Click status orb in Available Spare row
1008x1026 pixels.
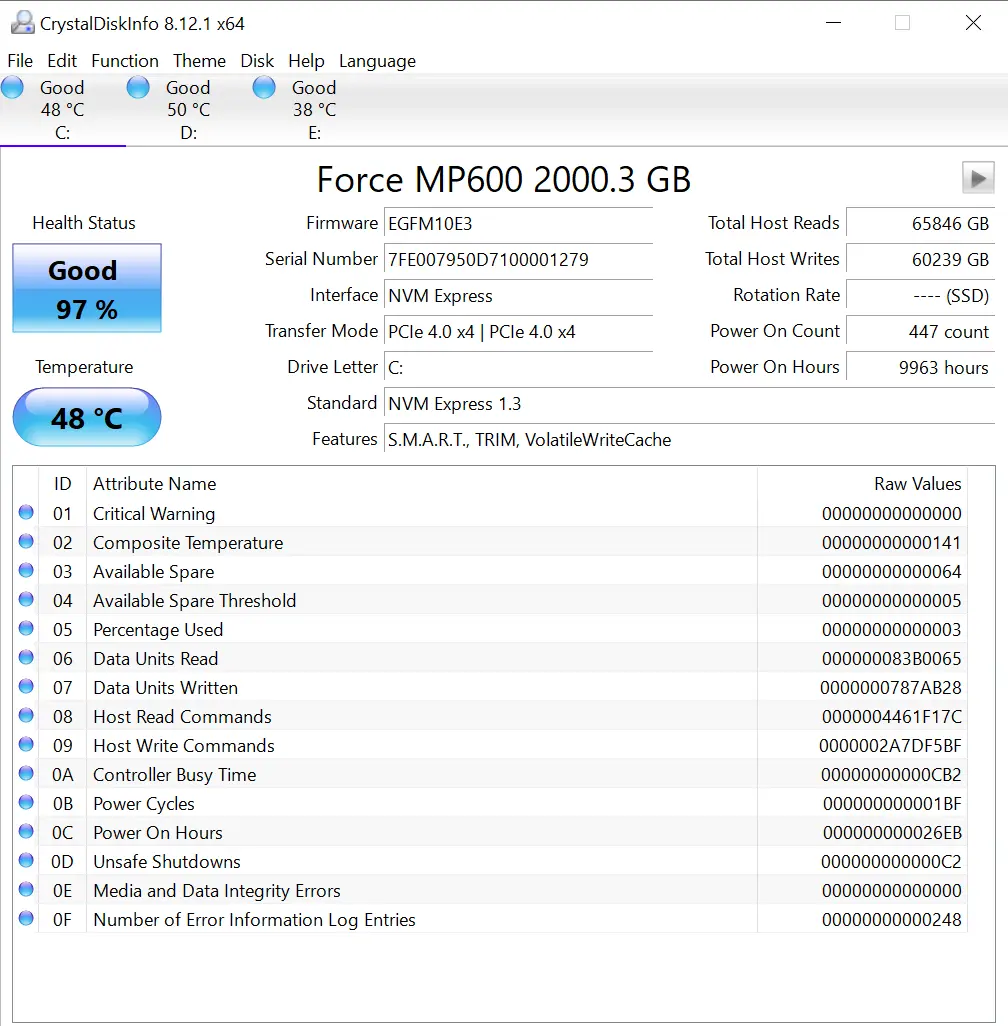26,570
